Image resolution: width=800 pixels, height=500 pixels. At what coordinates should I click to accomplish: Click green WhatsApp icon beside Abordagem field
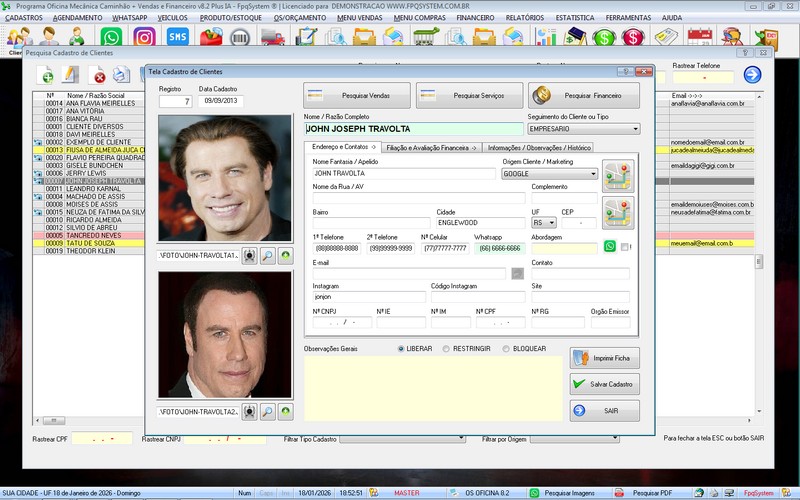[x=610, y=246]
